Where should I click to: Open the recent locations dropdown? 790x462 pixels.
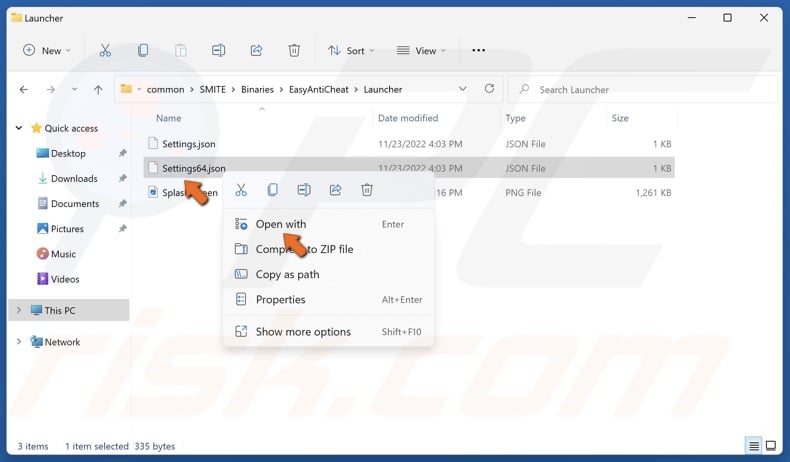(75, 90)
